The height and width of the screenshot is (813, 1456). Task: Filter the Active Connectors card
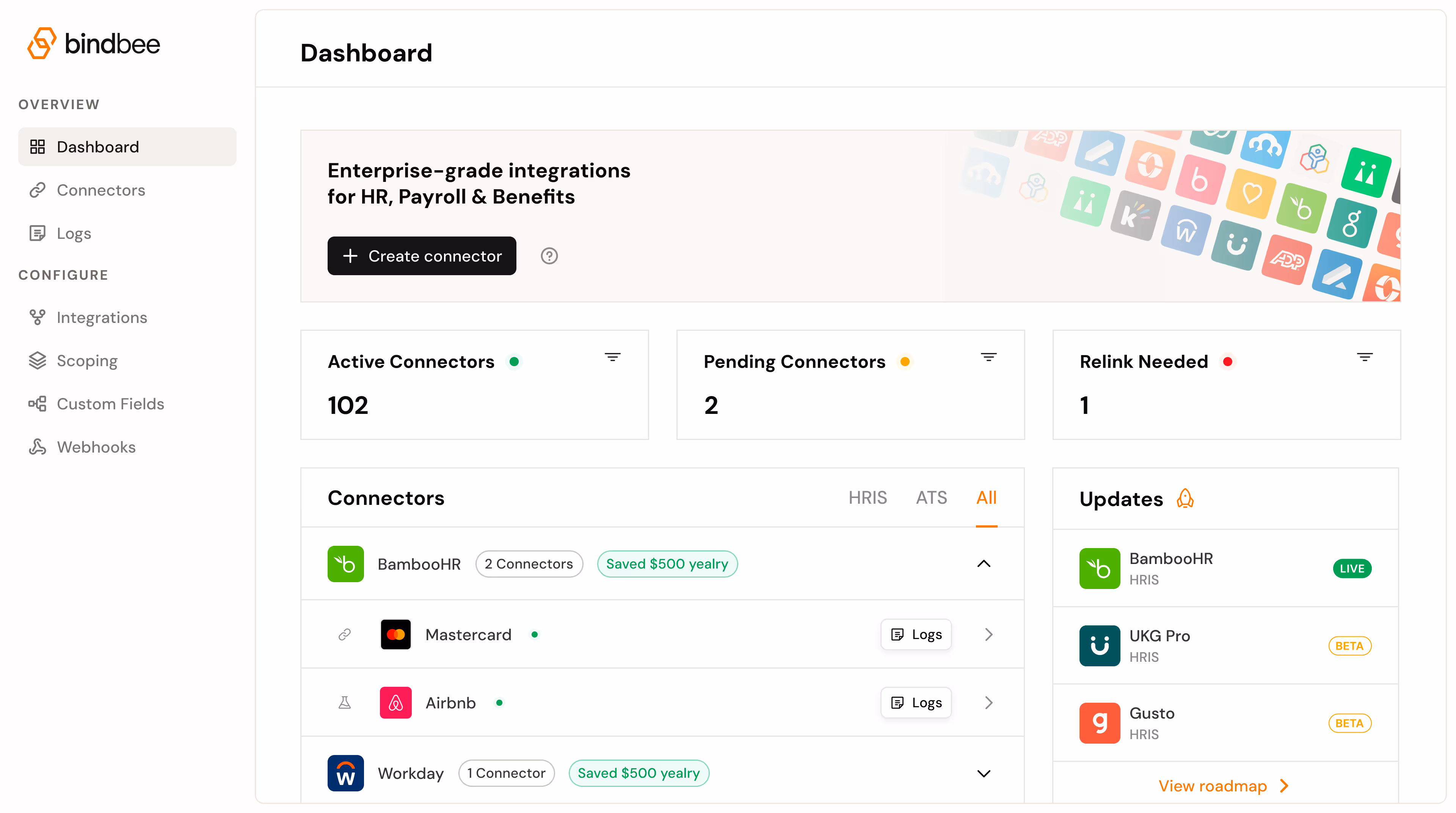coord(612,357)
